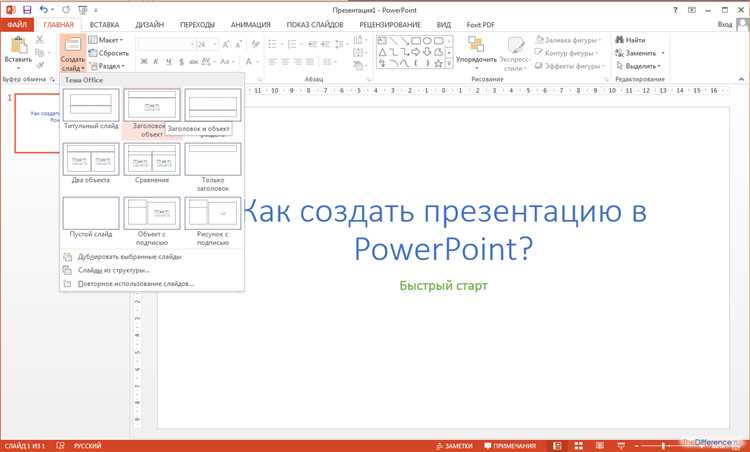Apply numbered list icon
The width and height of the screenshot is (750, 452).
[x=292, y=44]
